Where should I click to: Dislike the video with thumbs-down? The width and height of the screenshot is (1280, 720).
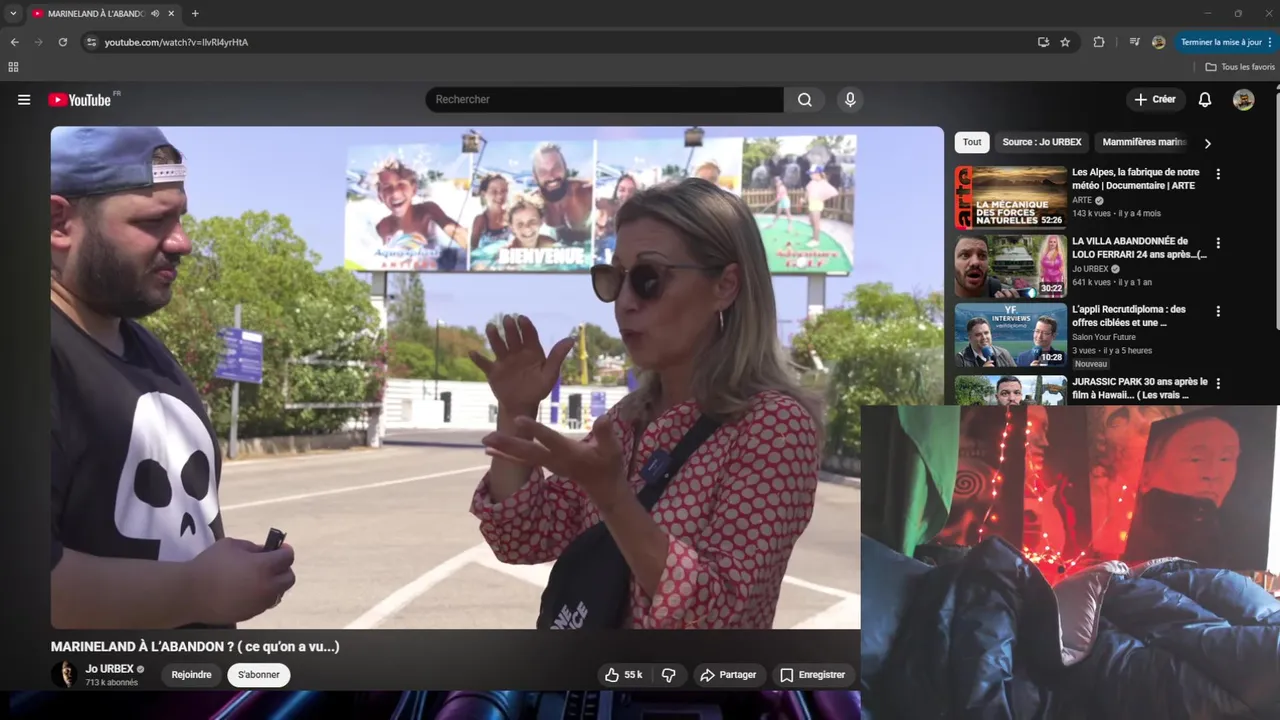669,675
